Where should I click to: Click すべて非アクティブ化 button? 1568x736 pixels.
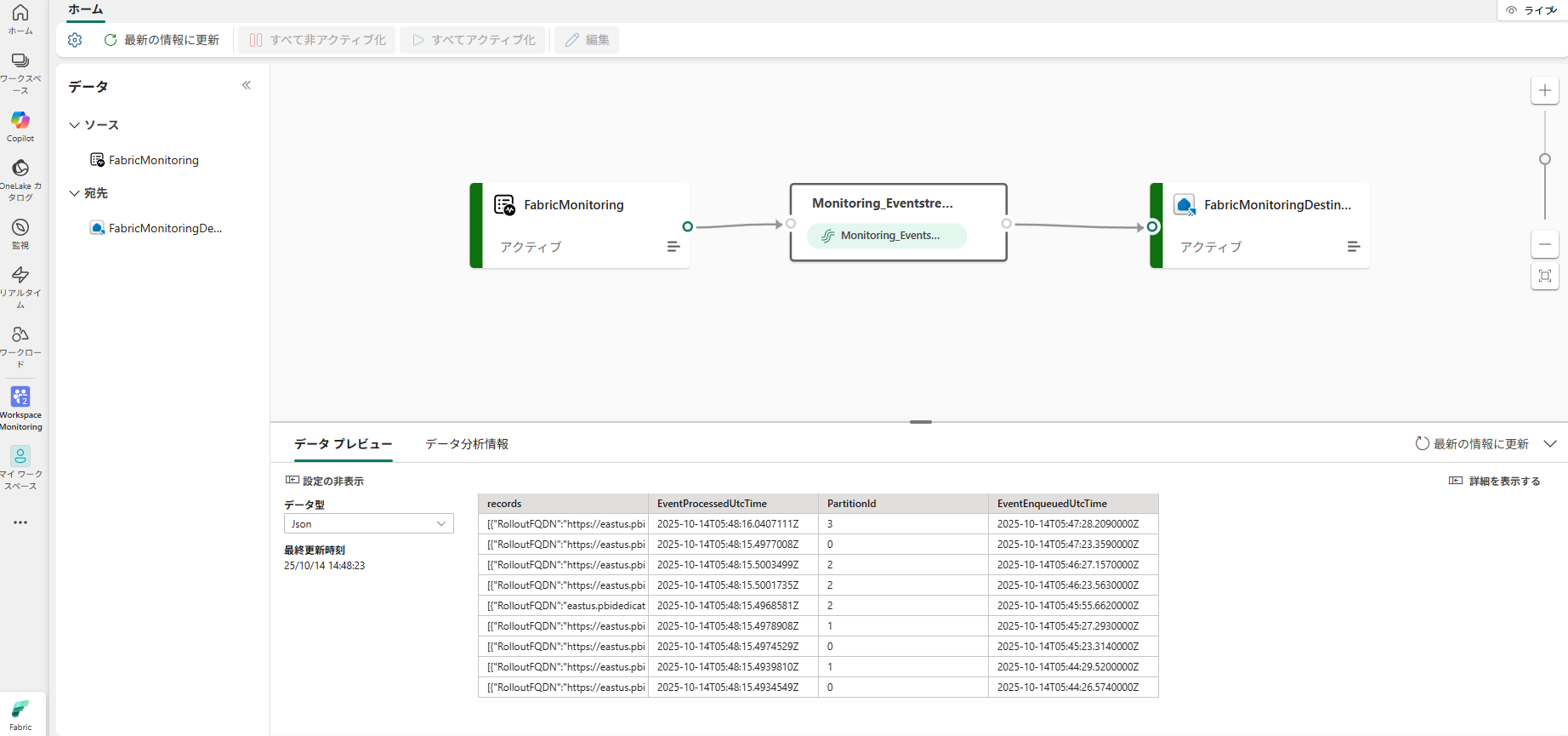(317, 40)
